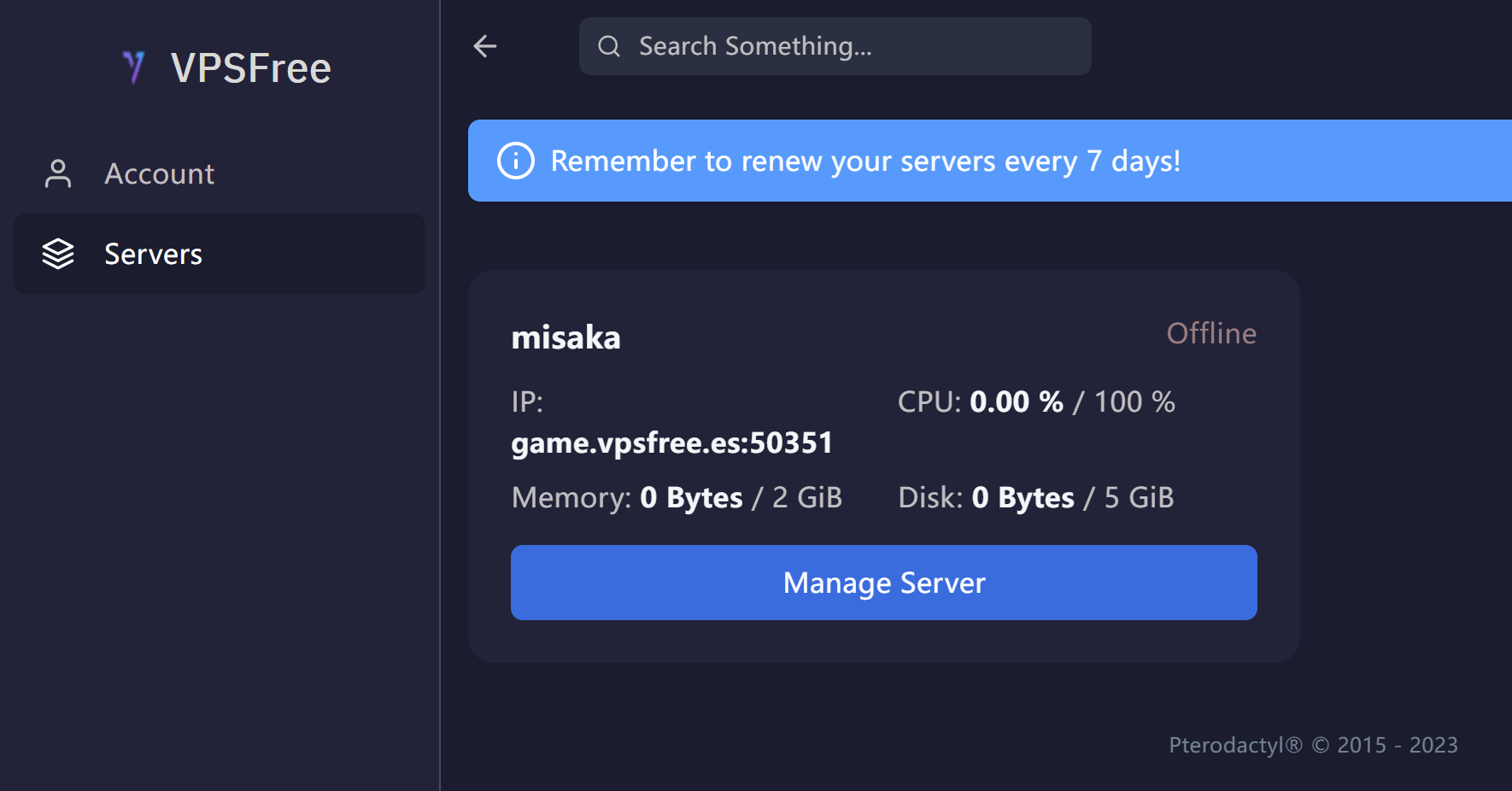Click the game.vpsfree.es:50351 address text

[x=671, y=442]
